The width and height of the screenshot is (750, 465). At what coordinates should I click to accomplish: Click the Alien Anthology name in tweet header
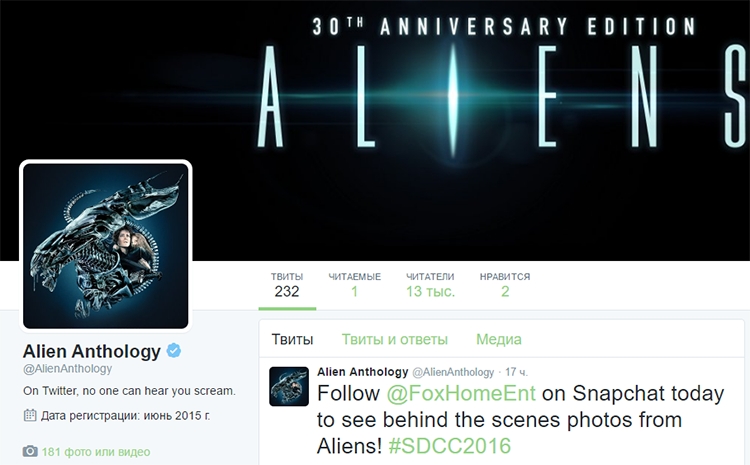[x=363, y=372]
